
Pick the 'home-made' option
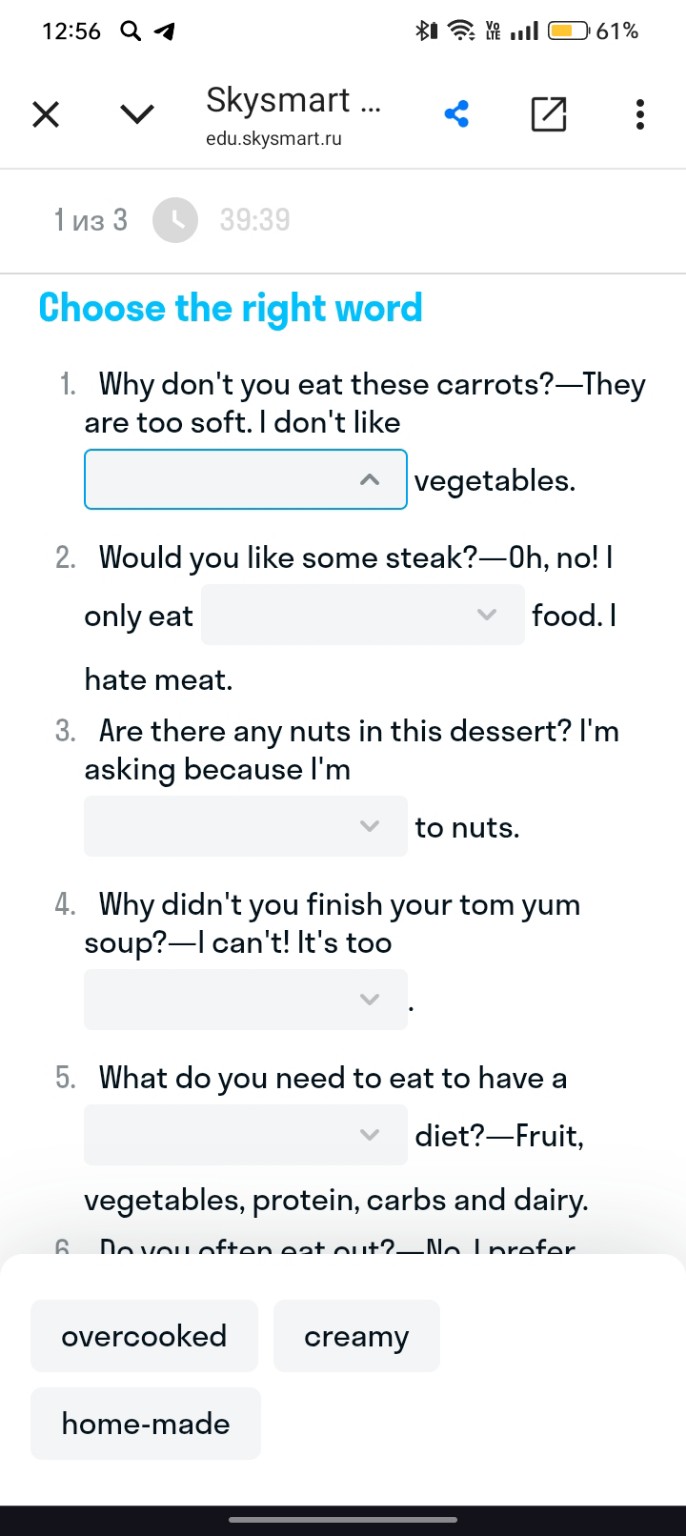pos(146,1423)
